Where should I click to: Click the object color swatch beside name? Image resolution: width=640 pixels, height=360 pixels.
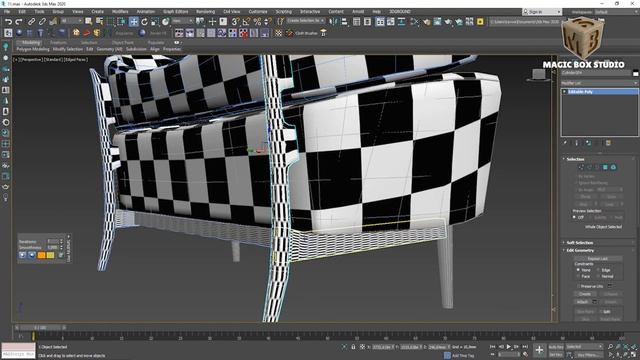click(x=635, y=73)
